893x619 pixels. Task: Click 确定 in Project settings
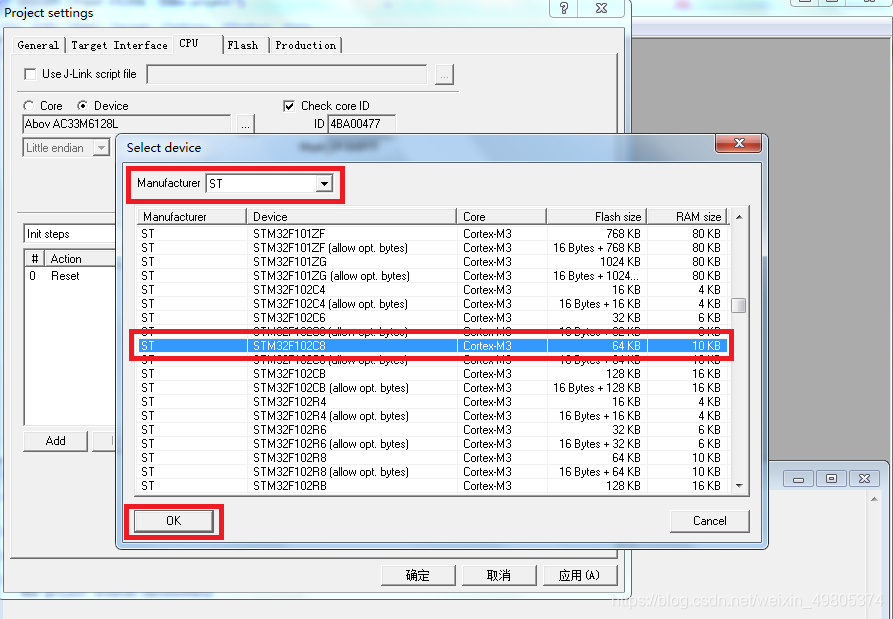click(417, 575)
